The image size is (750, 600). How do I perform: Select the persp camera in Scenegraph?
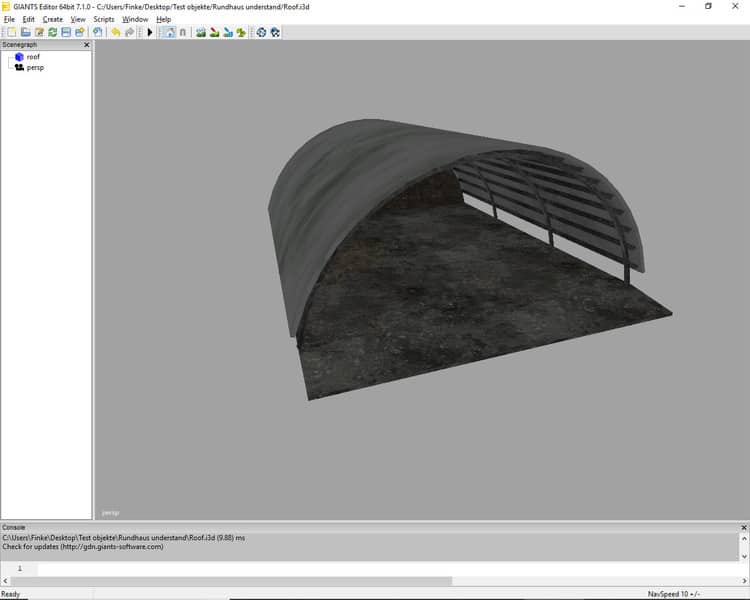click(35, 67)
